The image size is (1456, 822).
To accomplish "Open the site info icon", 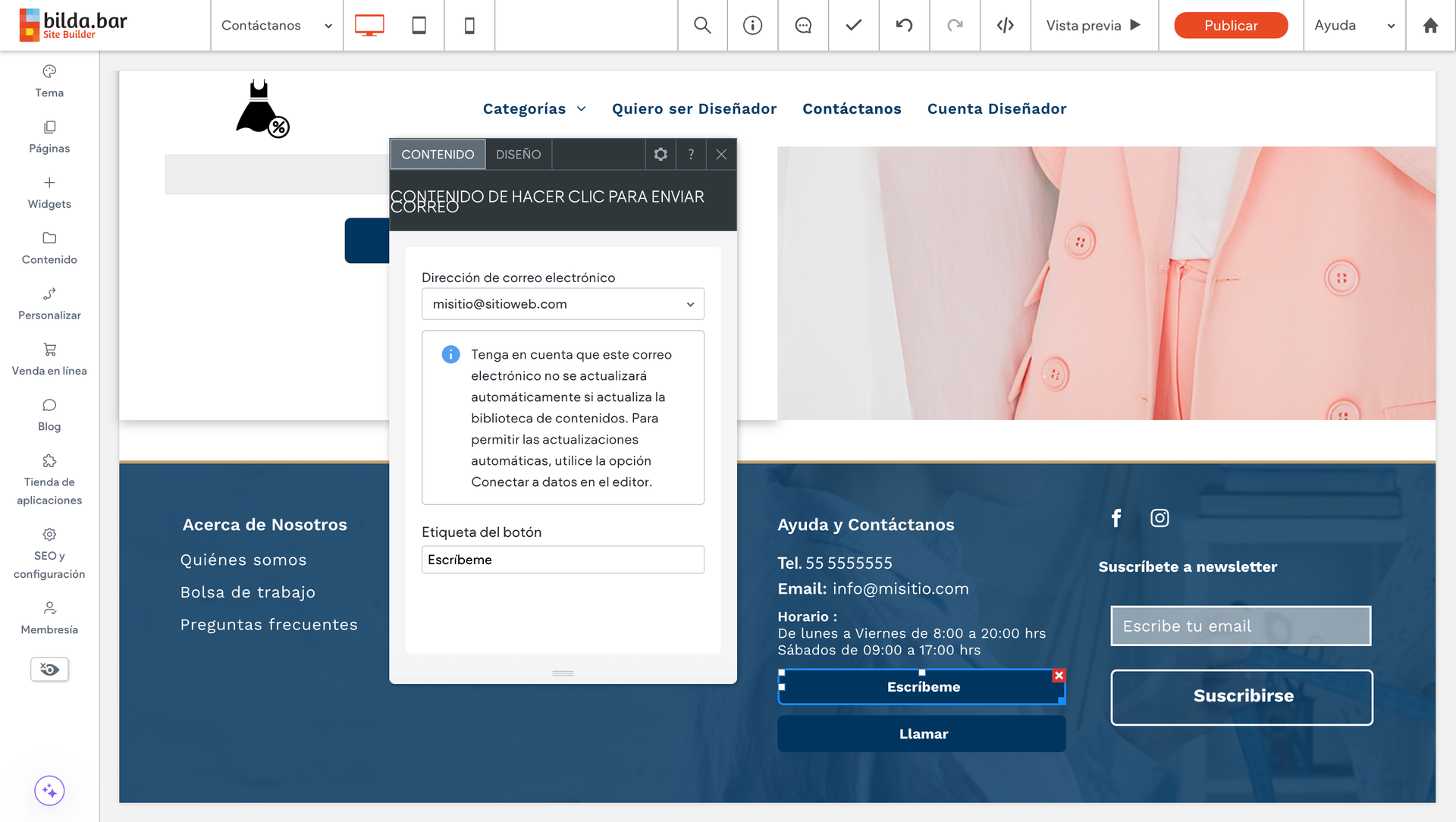I will pyautogui.click(x=752, y=25).
